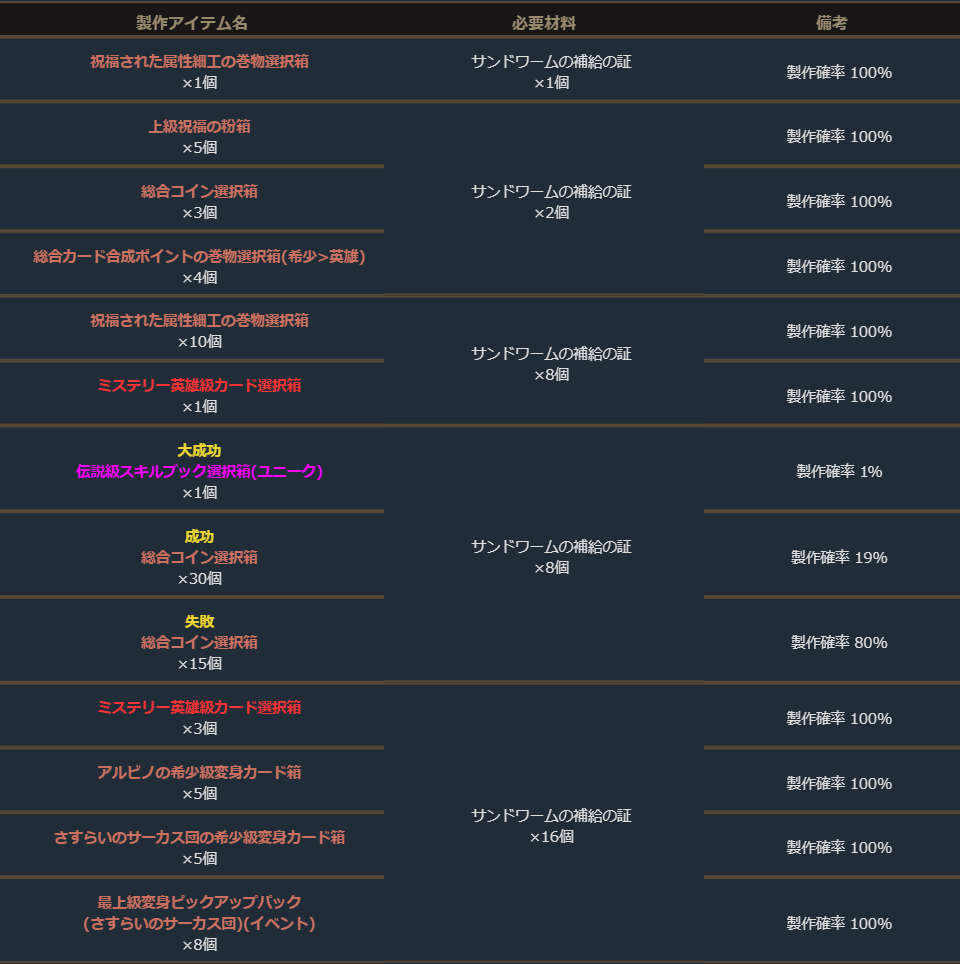Select the サンドワームの補給の証 ×1個 material cell
This screenshot has width=960, height=964.
551,71
